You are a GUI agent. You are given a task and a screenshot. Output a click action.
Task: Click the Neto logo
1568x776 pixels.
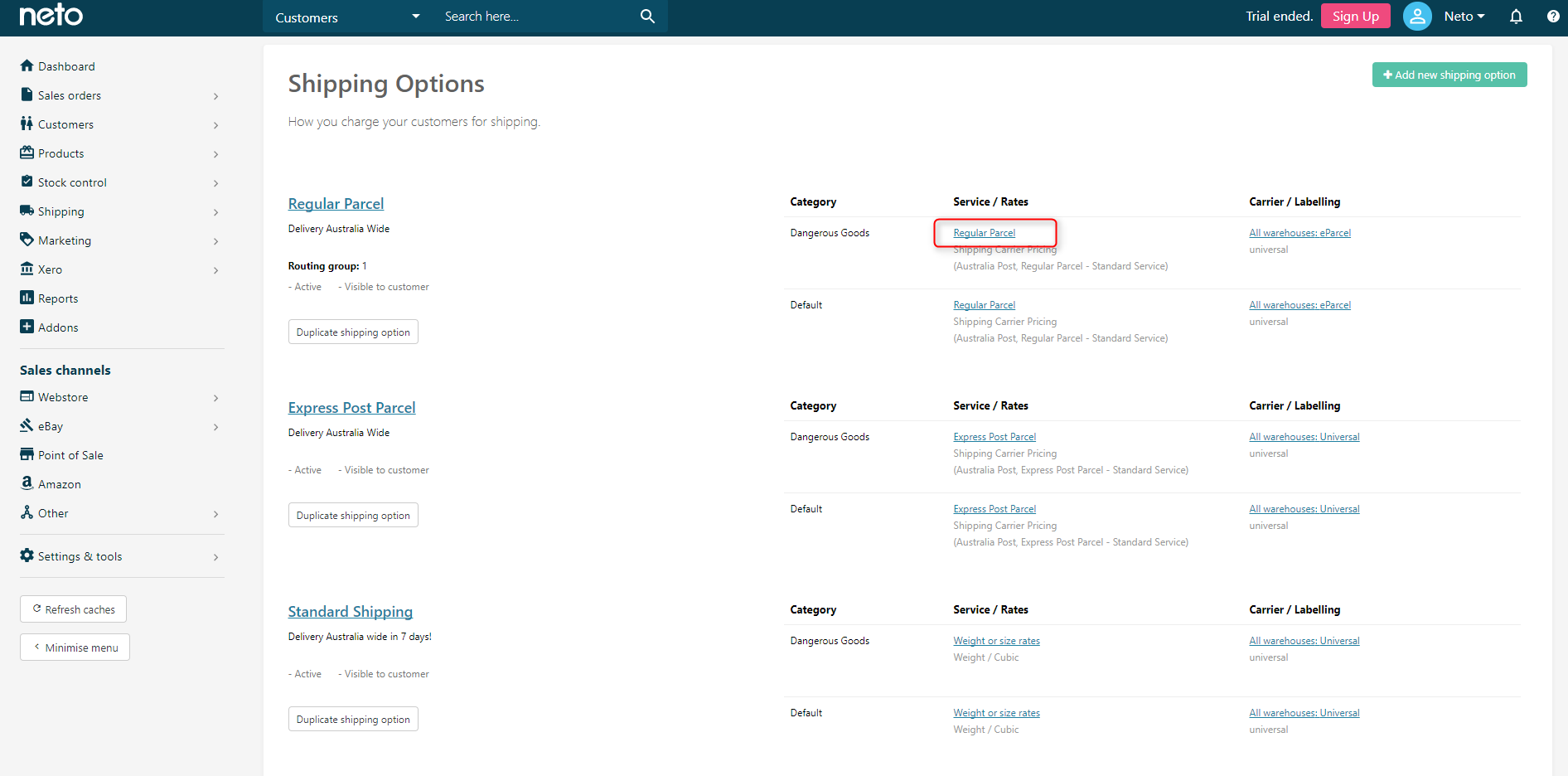51,15
